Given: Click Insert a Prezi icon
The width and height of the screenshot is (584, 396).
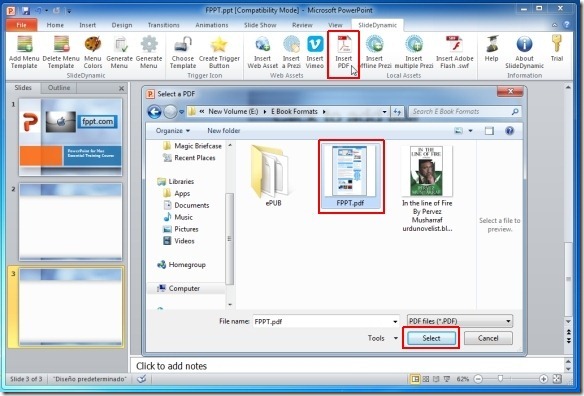Looking at the screenshot, I should pyautogui.click(x=291, y=44).
